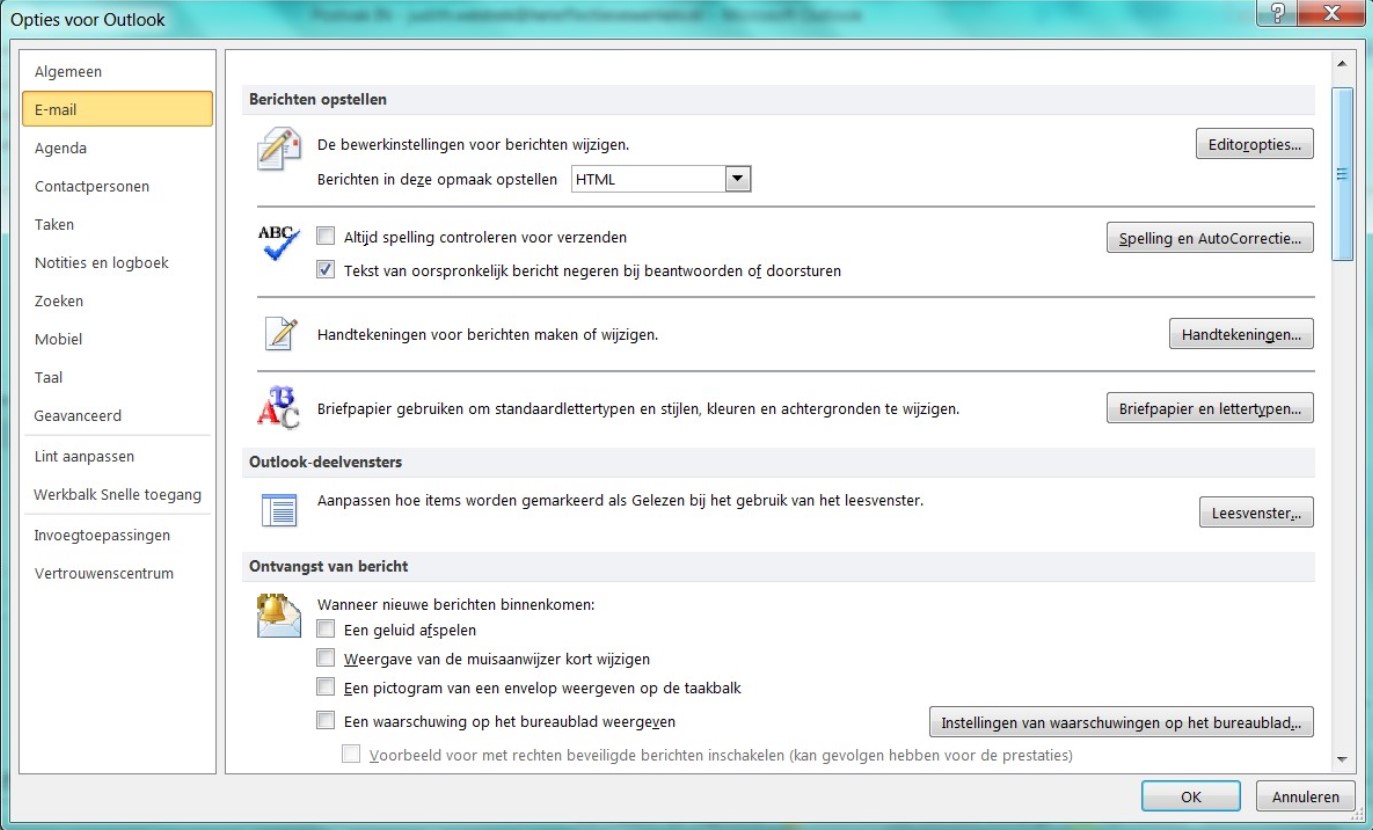Select the Mobiel category

(118, 339)
